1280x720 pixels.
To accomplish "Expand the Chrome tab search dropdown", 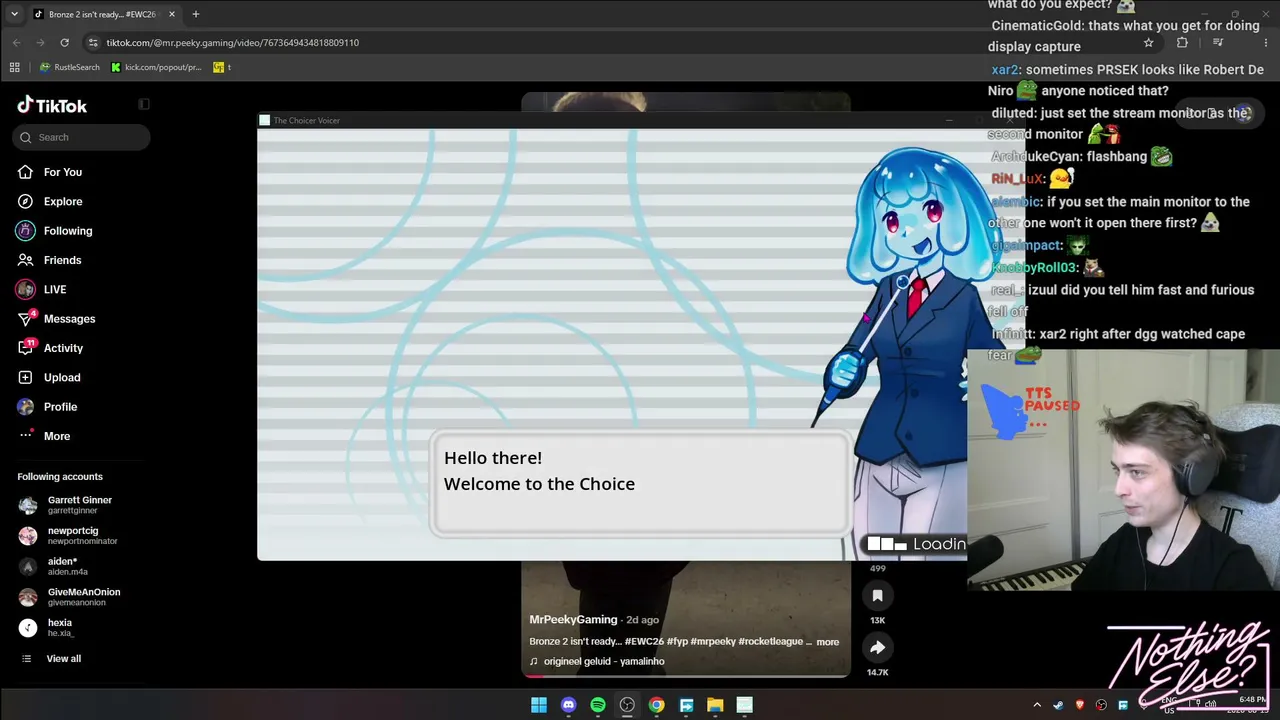I will click(x=14, y=14).
